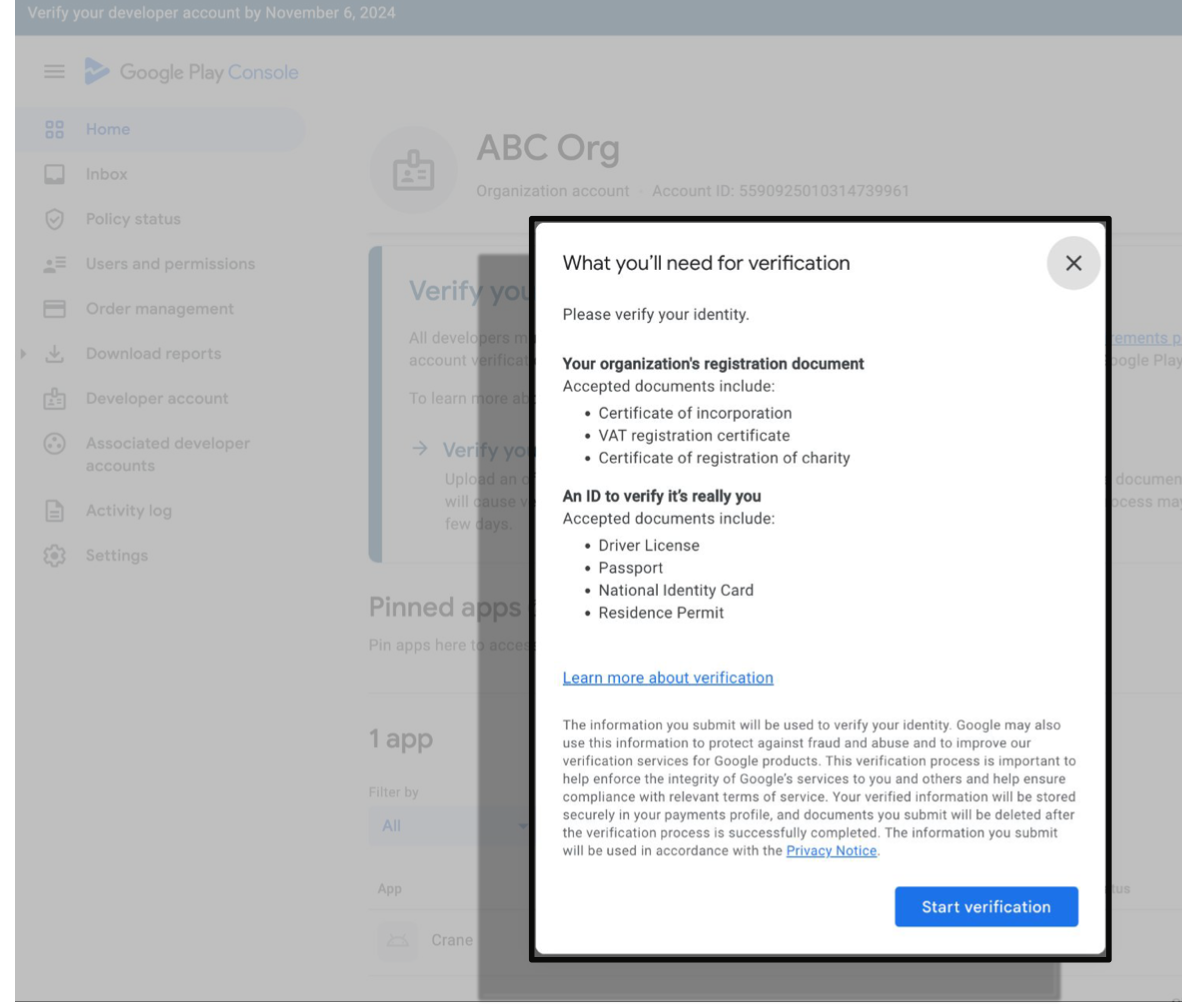1182x1006 pixels.
Task: Go to Home in sidebar
Action: coord(108,130)
